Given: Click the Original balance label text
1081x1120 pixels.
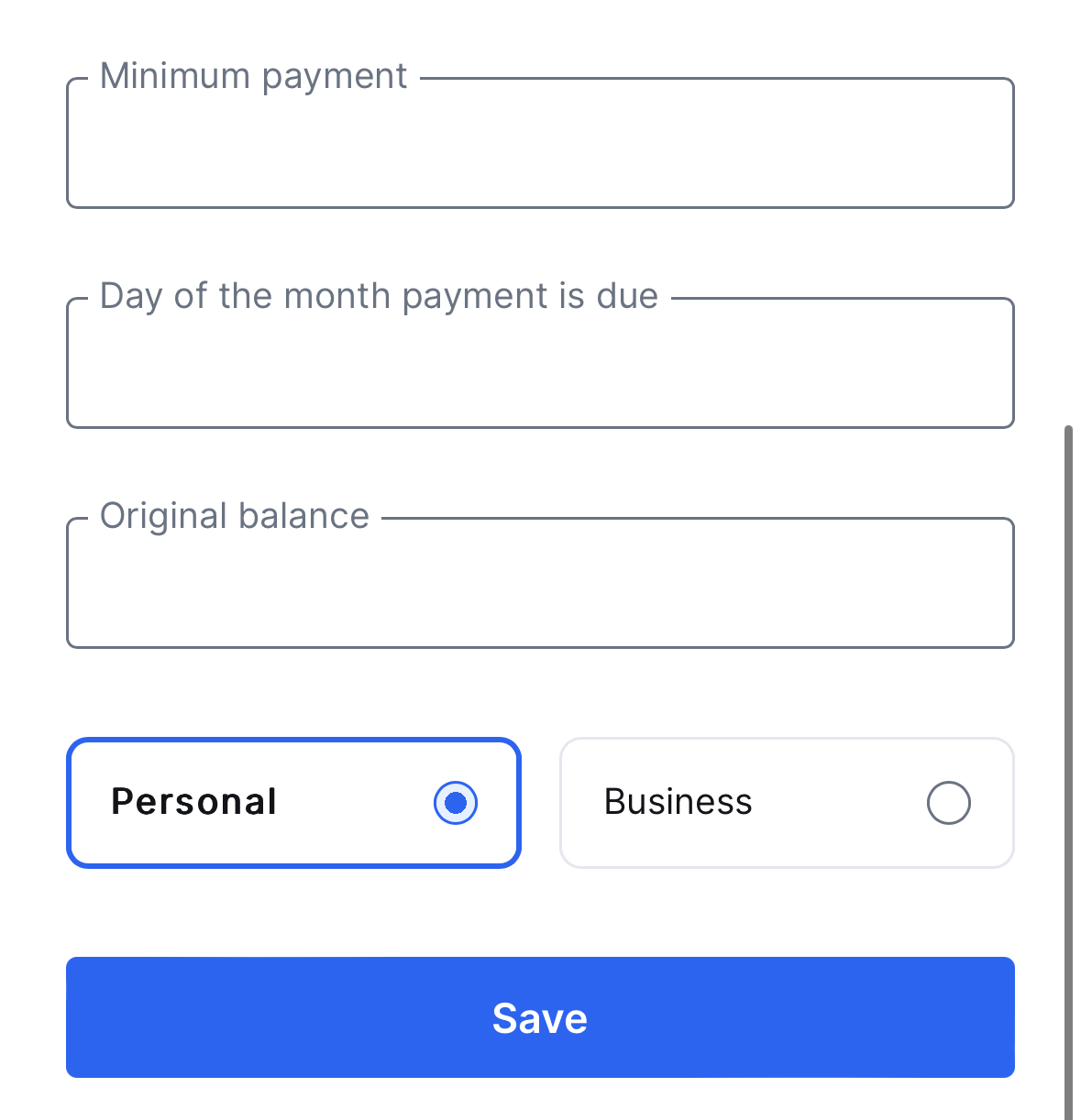Looking at the screenshot, I should 234,516.
